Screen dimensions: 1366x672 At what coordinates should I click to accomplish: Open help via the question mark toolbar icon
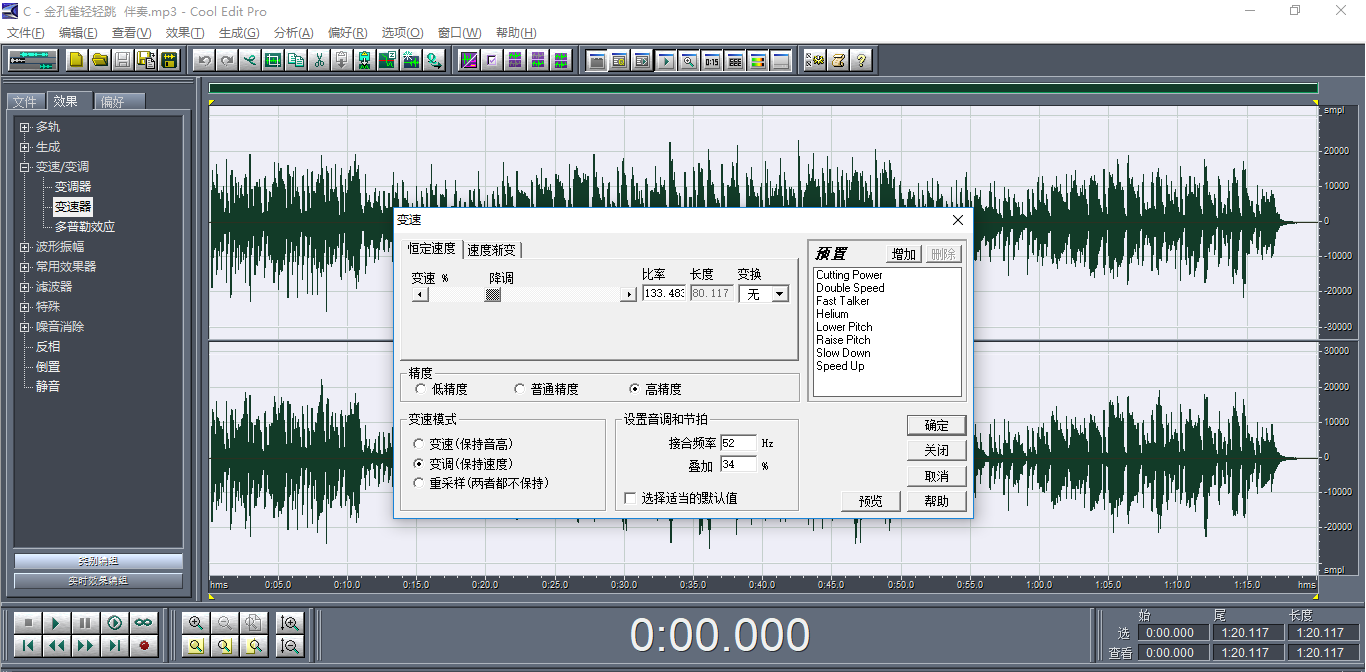click(863, 60)
